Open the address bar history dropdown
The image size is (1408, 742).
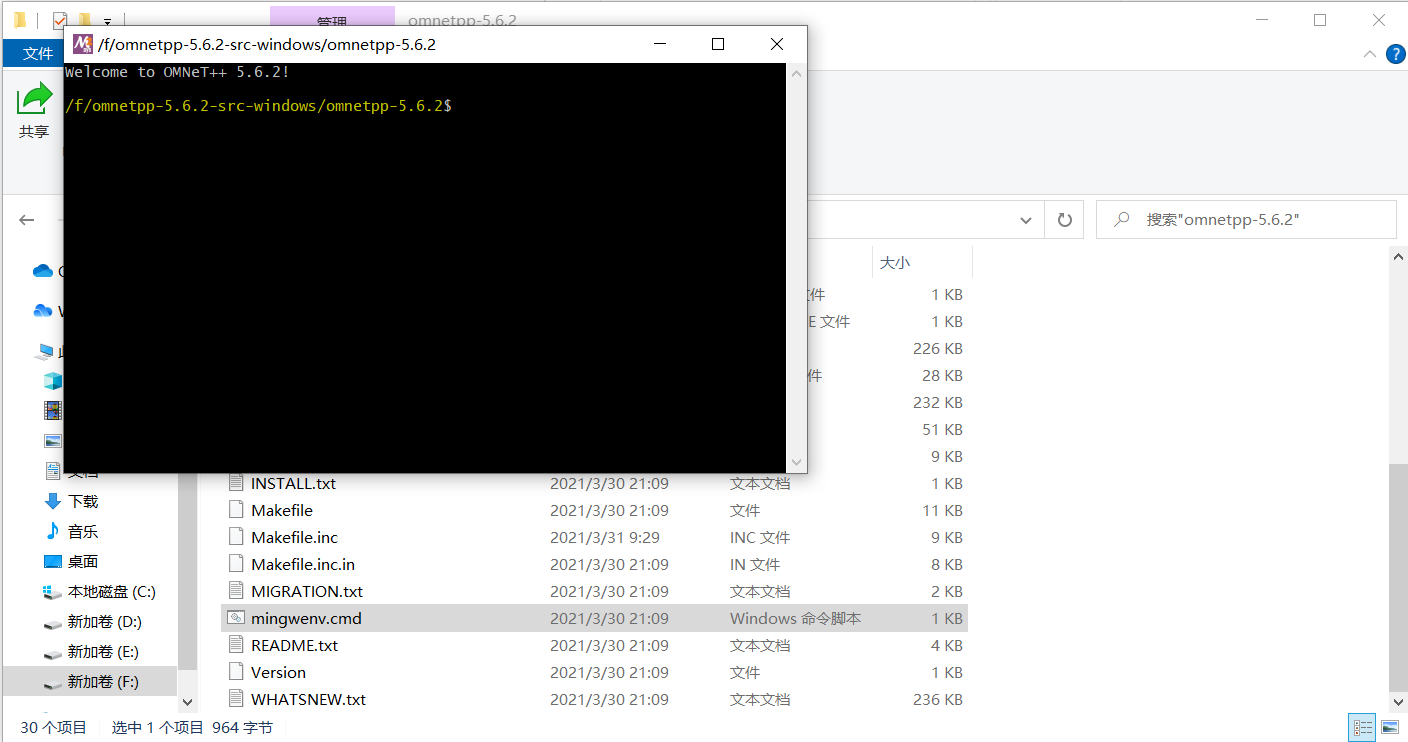[x=1024, y=219]
